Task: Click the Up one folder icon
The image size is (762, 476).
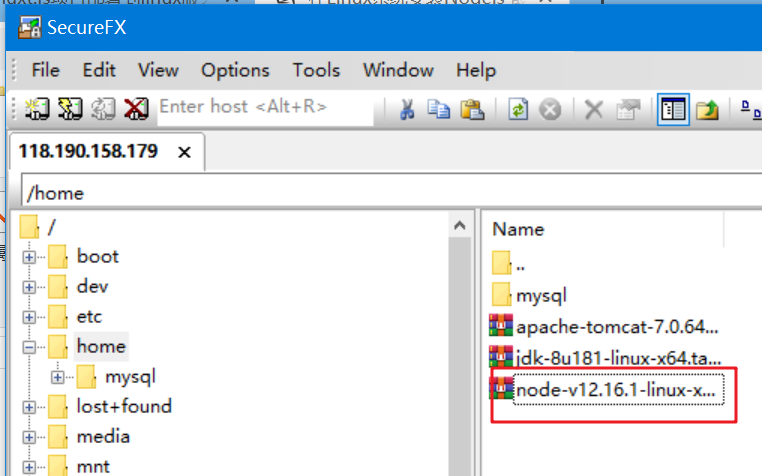Action: [x=707, y=109]
